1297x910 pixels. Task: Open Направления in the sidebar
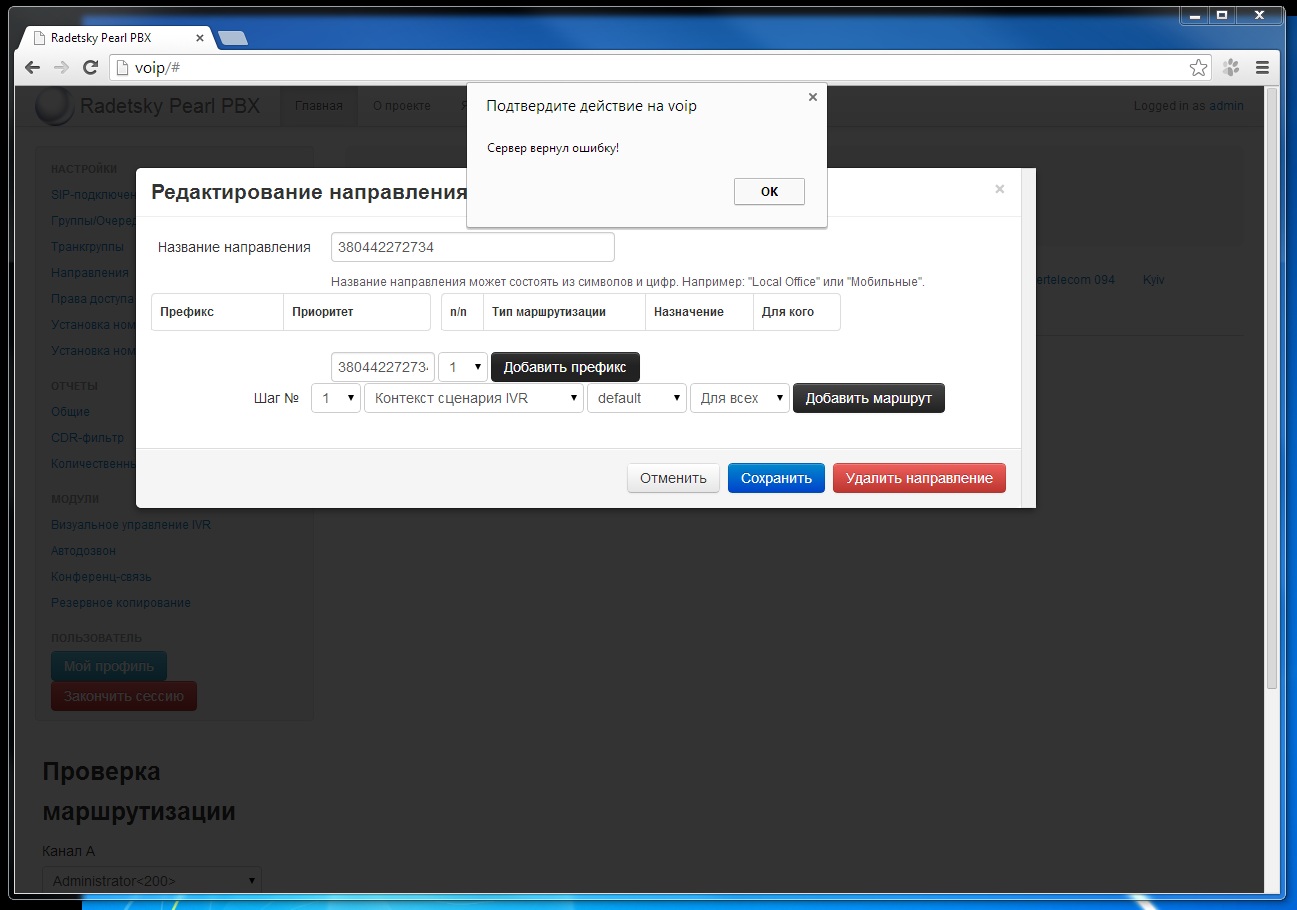[90, 272]
